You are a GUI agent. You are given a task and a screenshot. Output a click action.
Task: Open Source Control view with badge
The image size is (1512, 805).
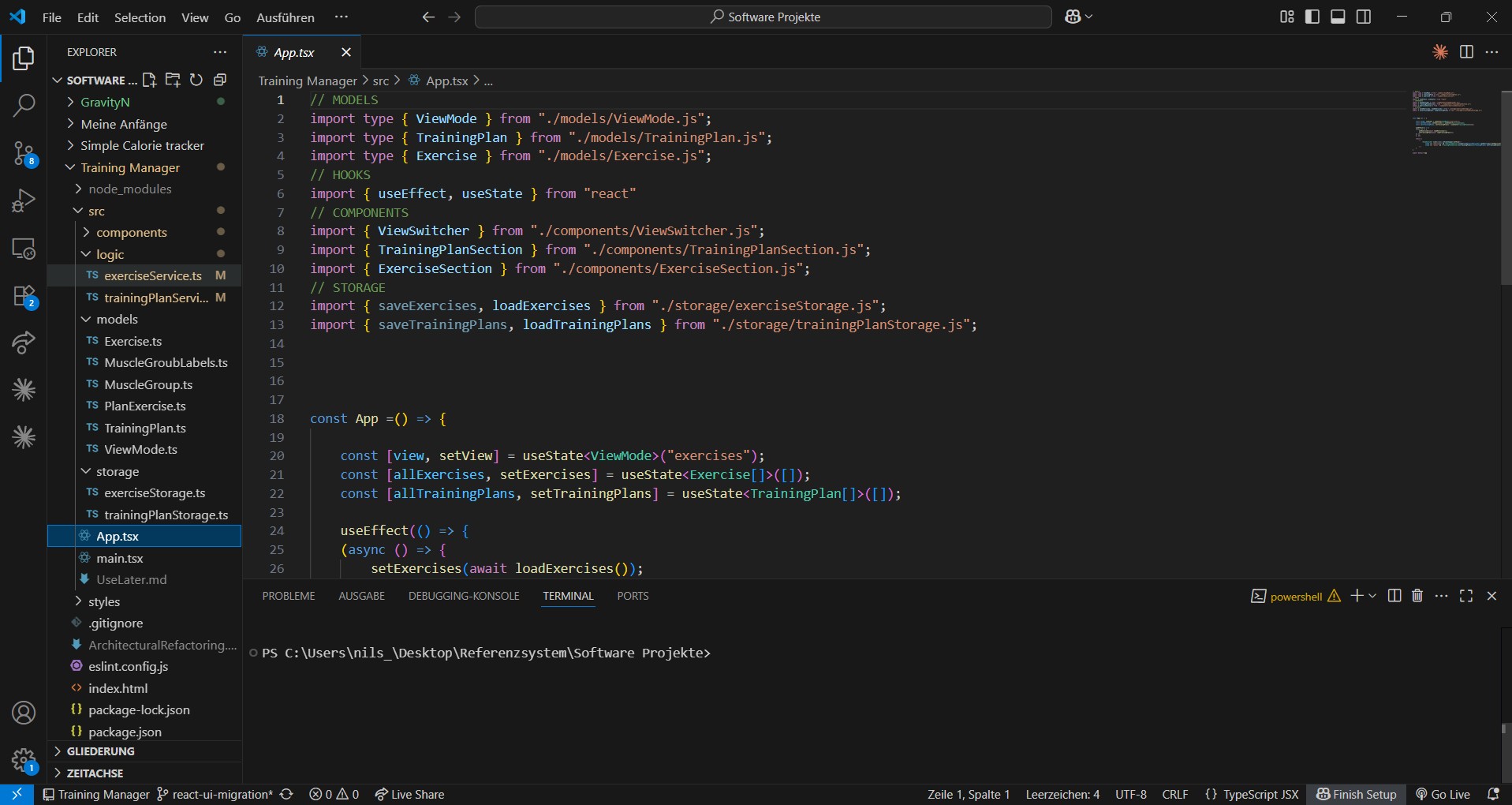click(x=24, y=153)
